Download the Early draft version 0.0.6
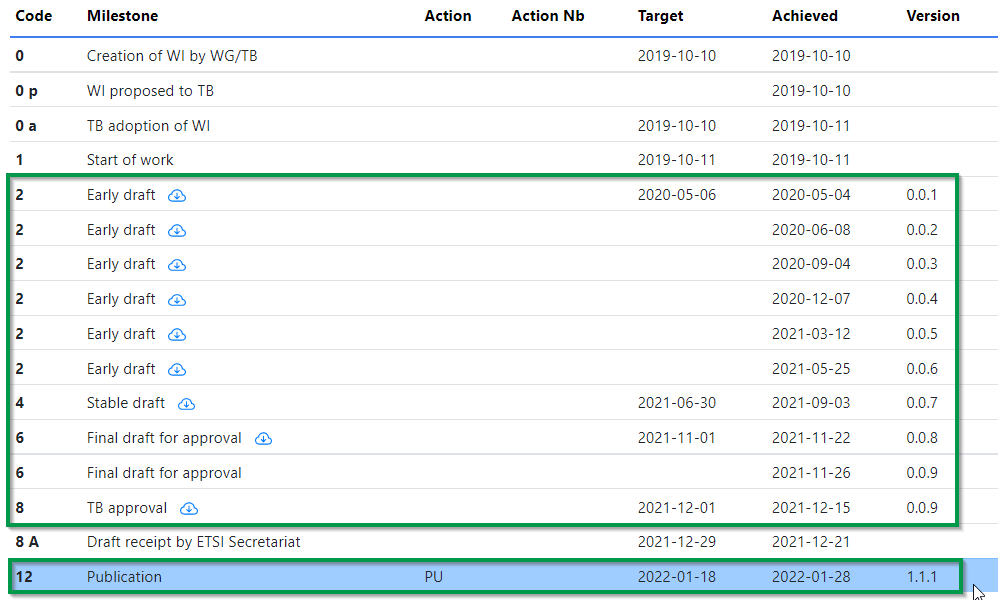1006x600 pixels. click(177, 370)
